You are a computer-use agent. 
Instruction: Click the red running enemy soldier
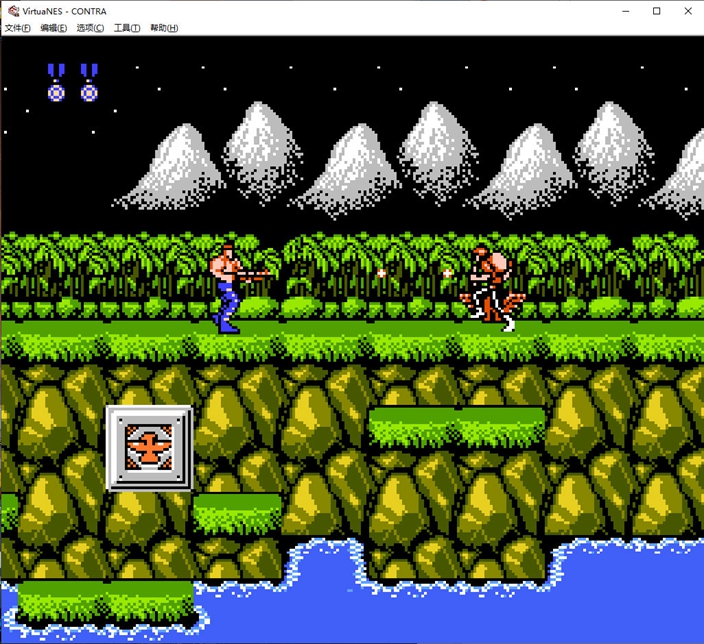(x=492, y=290)
